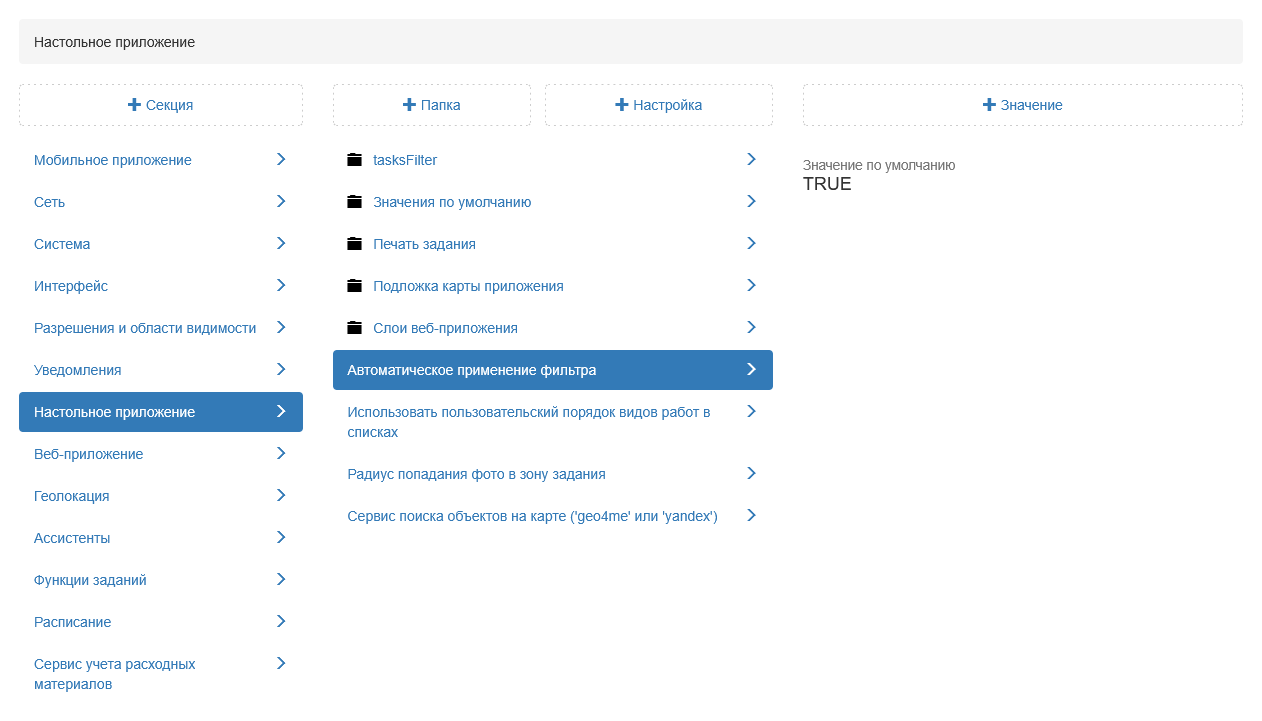
Task: Open the Расписание section
Action: (x=73, y=622)
